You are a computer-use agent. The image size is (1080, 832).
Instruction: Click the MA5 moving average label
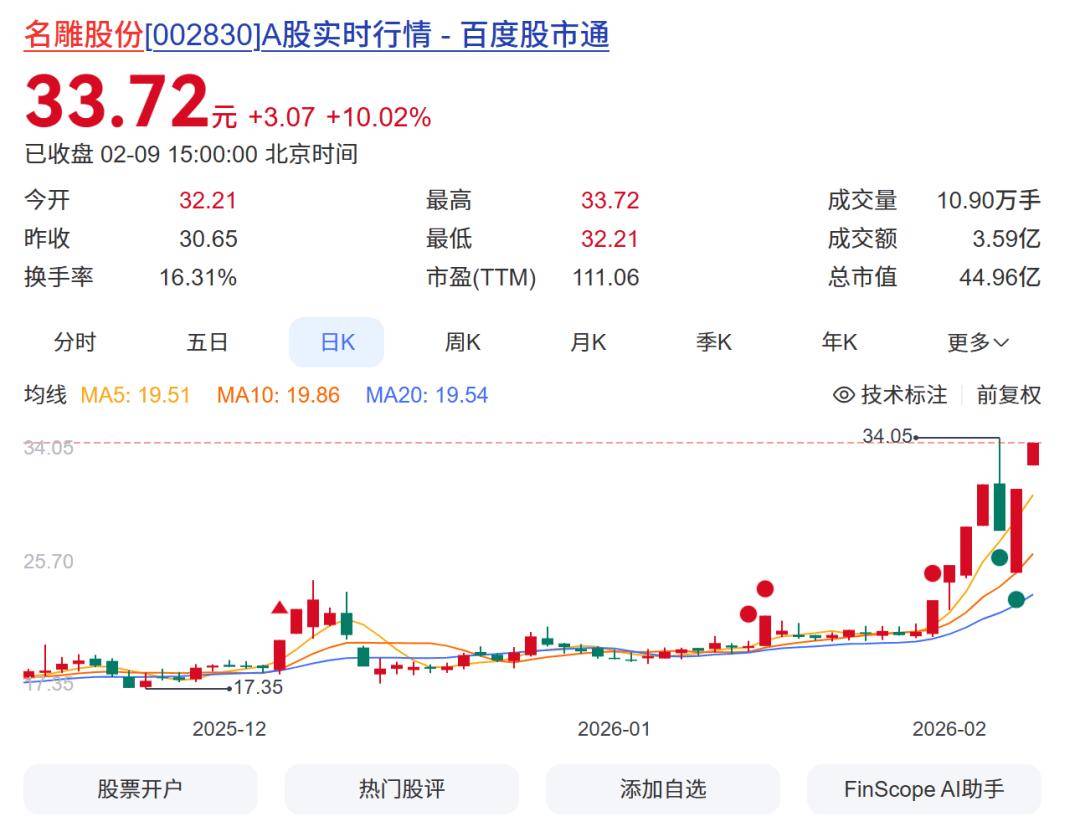coord(135,395)
